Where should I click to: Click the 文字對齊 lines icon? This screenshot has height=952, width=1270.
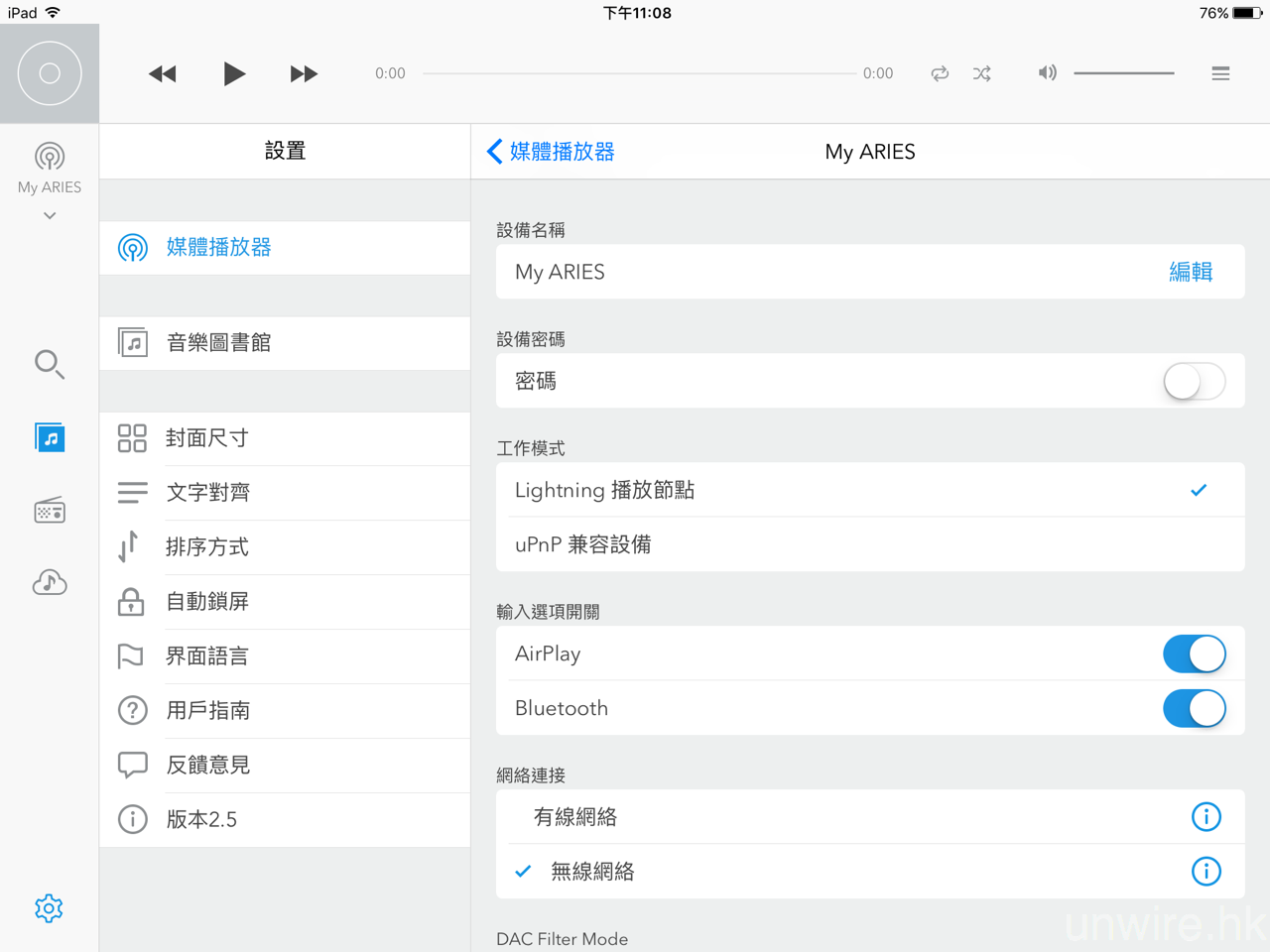(x=132, y=492)
